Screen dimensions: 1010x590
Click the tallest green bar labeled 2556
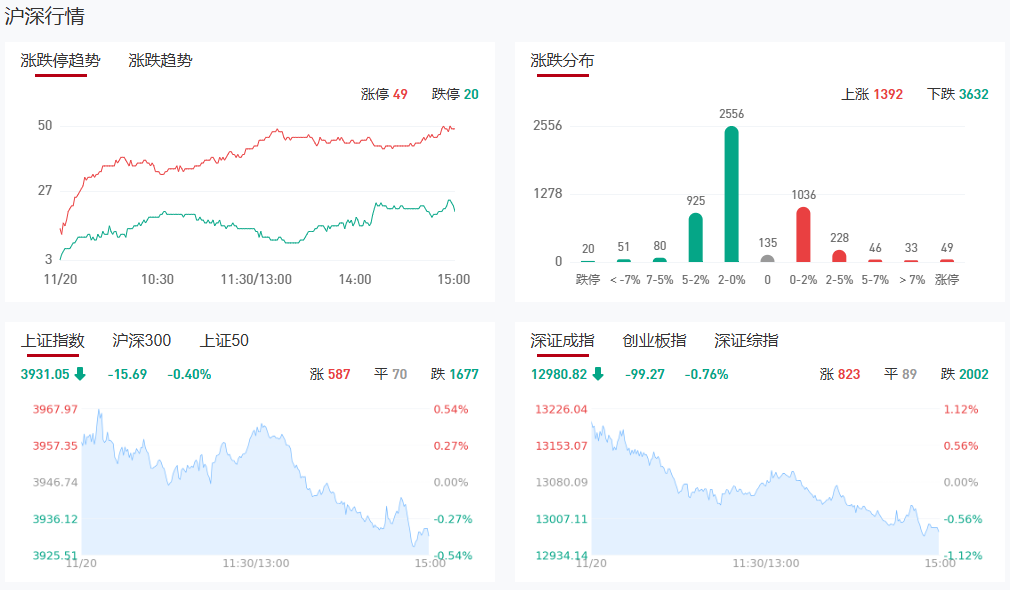coord(732,195)
